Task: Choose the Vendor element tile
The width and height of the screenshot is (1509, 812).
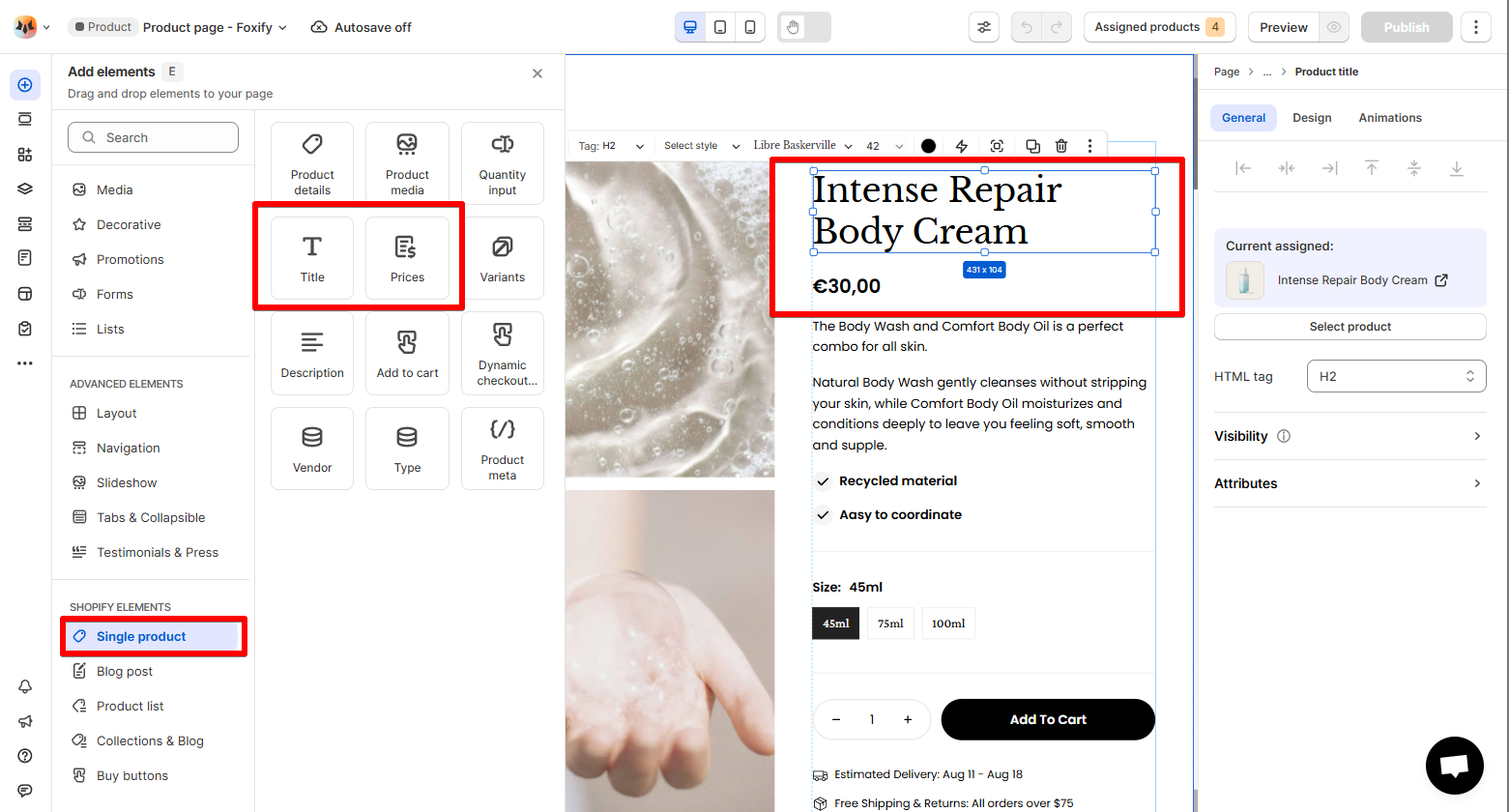Action: click(312, 448)
